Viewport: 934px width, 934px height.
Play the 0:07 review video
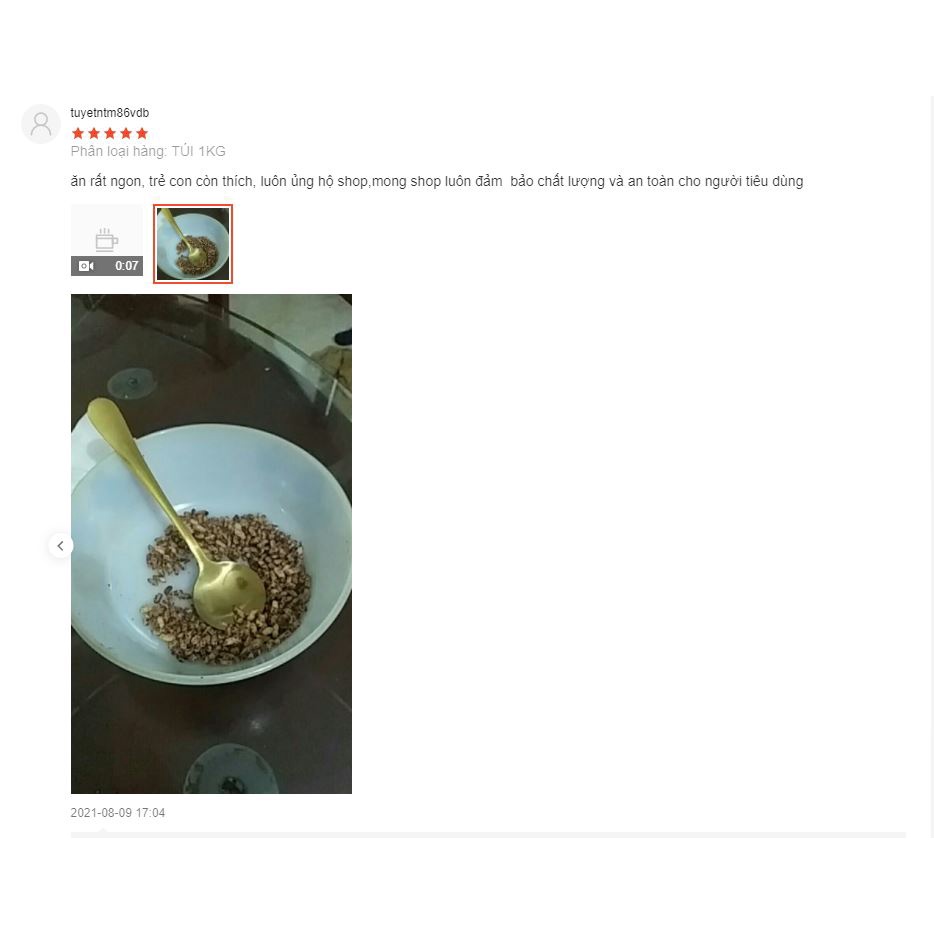(107, 241)
